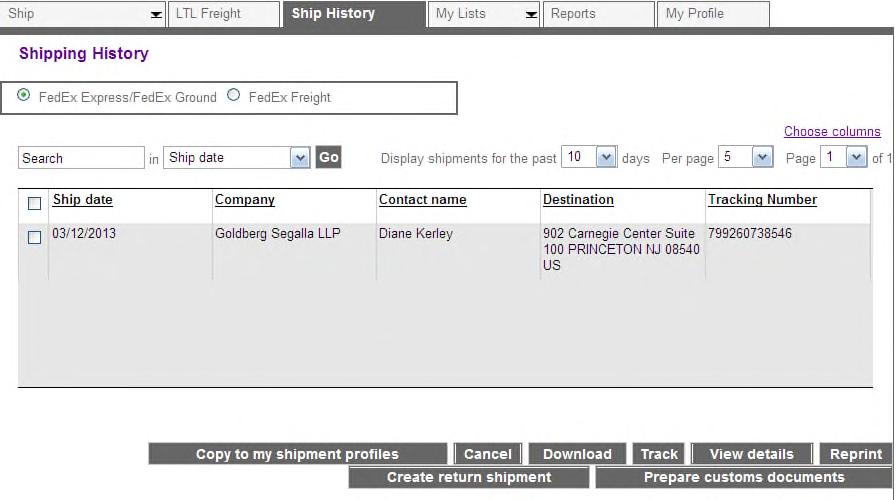Expand the My Lists dropdown arrow
The image size is (896, 500).
(x=531, y=15)
